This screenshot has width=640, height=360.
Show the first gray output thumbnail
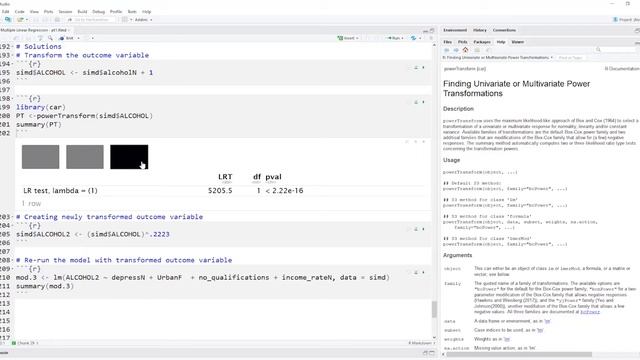click(40, 157)
